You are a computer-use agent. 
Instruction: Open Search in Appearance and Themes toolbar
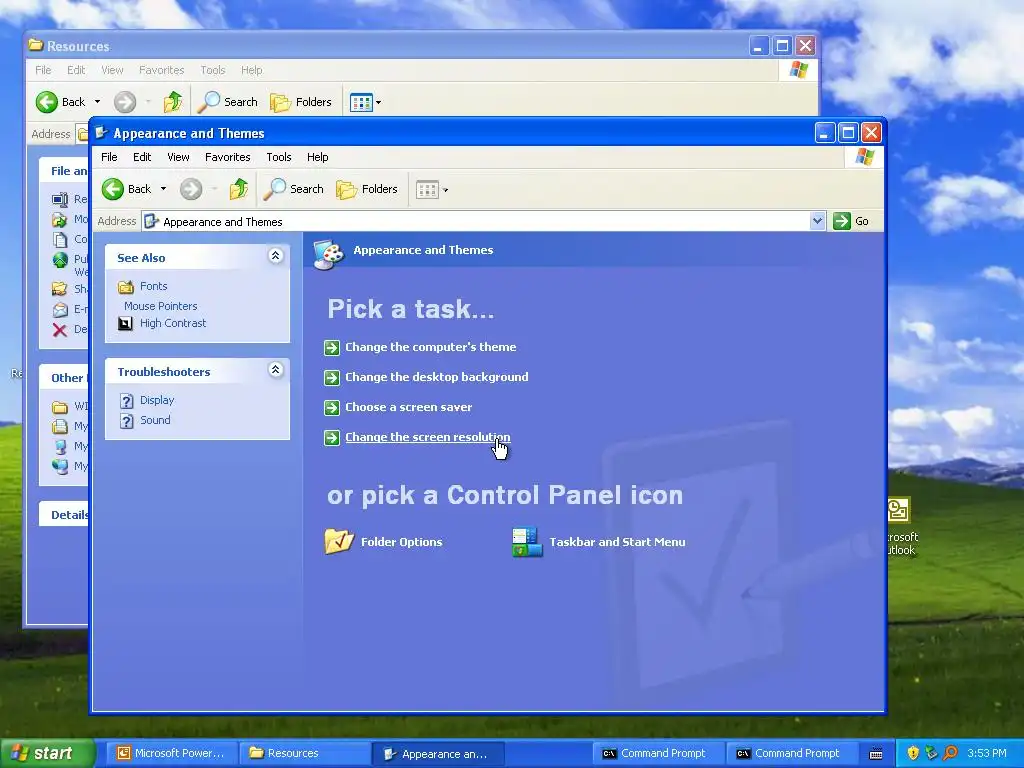point(293,189)
